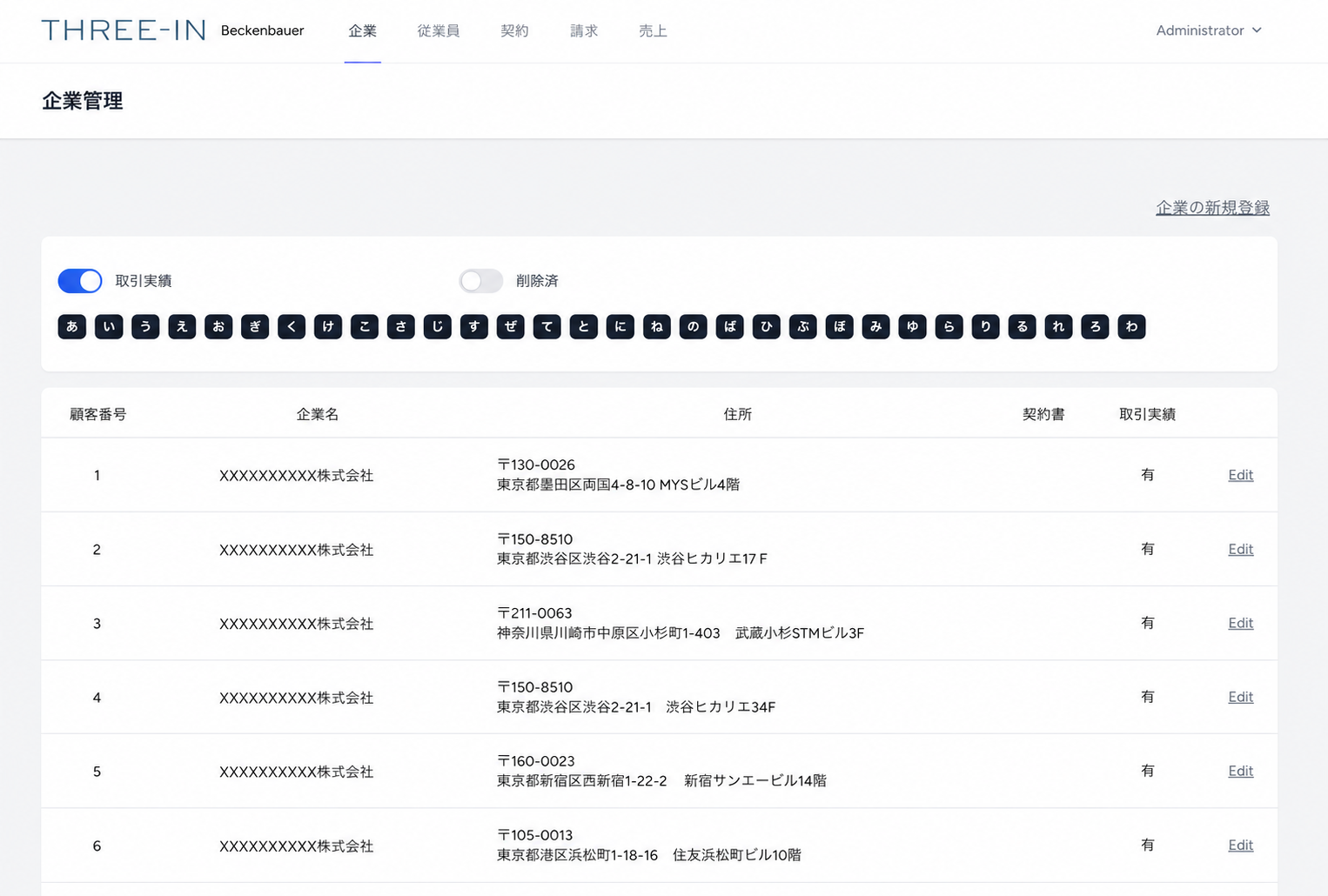The height and width of the screenshot is (896, 1328).
Task: Filter companies by る
Action: pos(1023,327)
